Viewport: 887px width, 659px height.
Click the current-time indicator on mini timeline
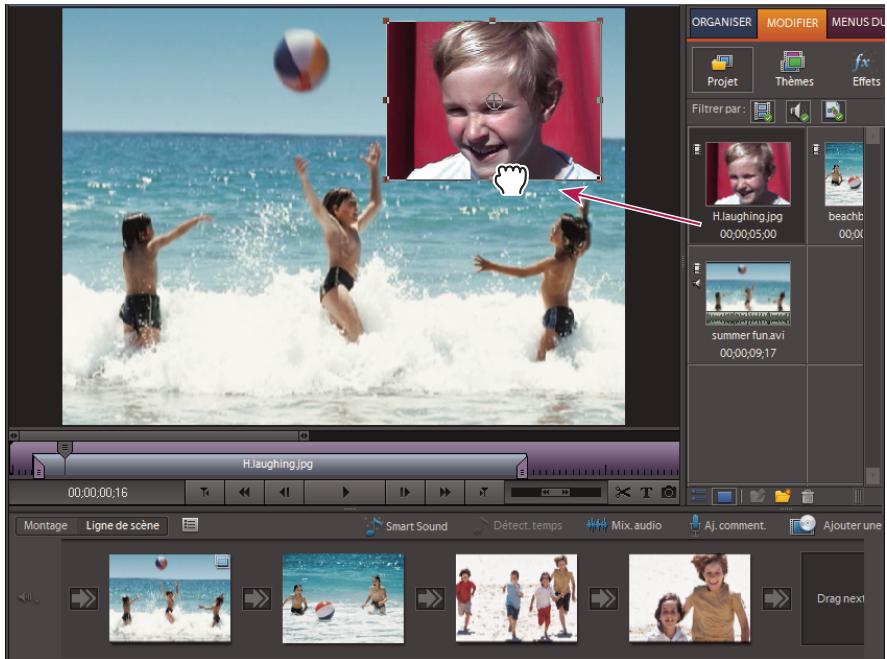(64, 449)
